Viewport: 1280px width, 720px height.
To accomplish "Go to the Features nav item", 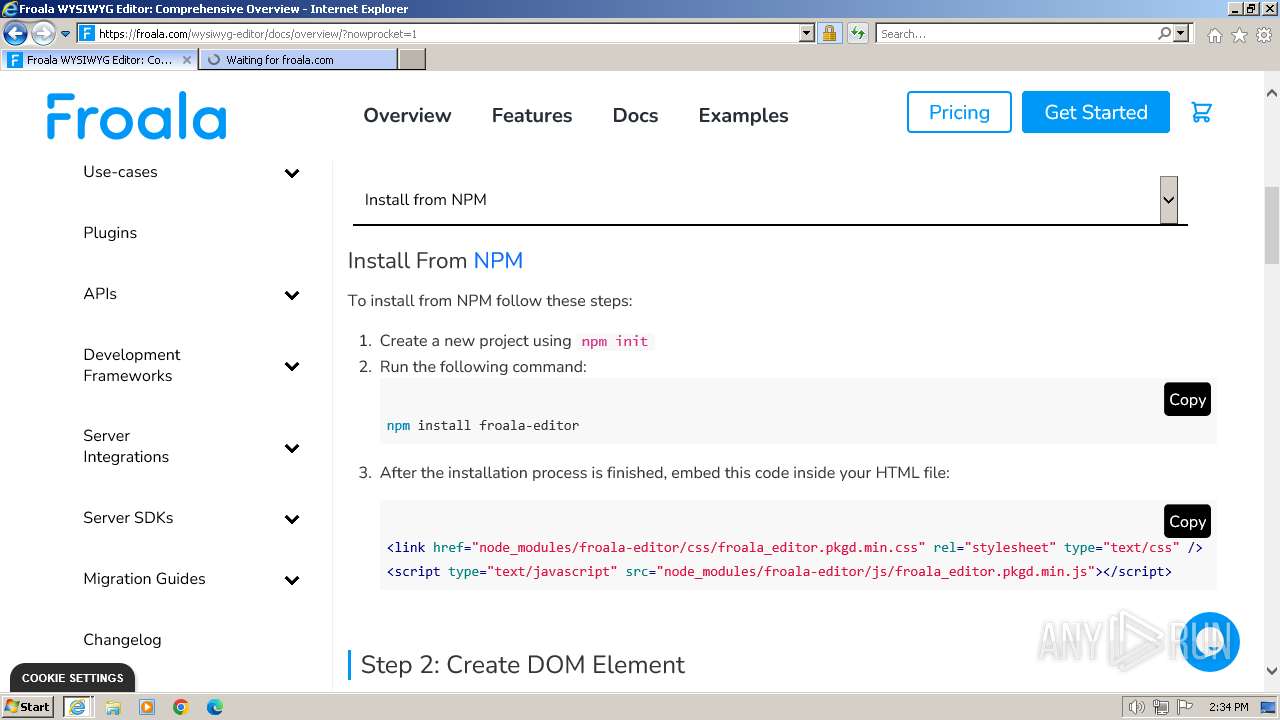I will [x=532, y=115].
